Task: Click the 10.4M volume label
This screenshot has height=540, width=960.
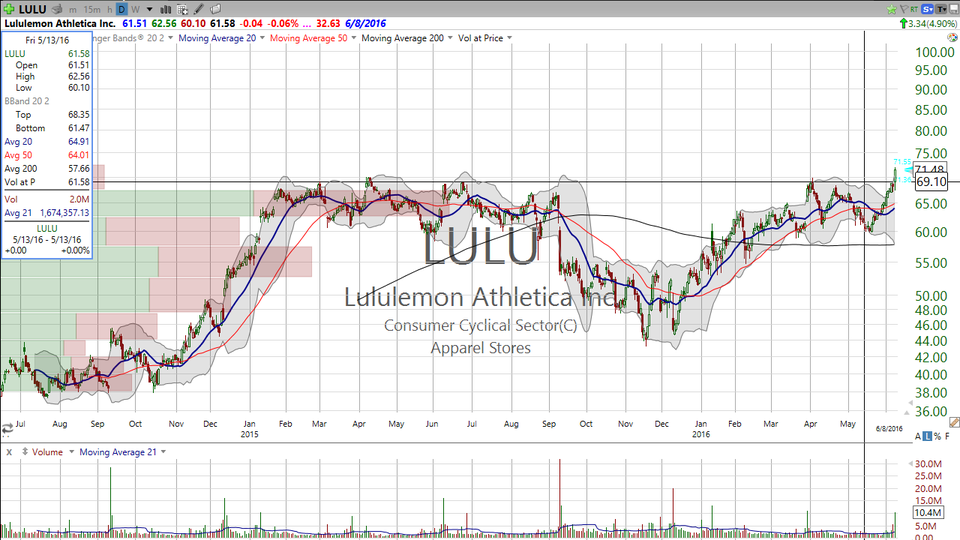Action: click(x=927, y=512)
